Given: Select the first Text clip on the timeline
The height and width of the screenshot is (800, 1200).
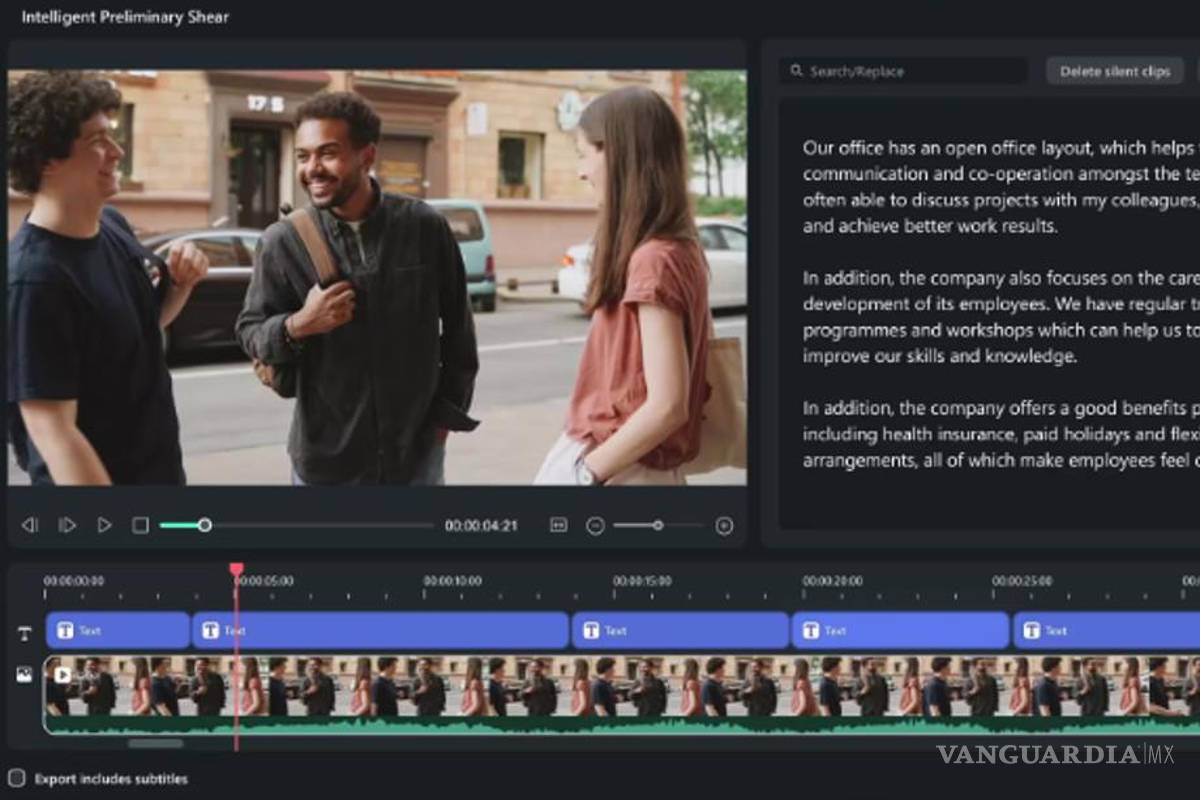Looking at the screenshot, I should click(117, 630).
